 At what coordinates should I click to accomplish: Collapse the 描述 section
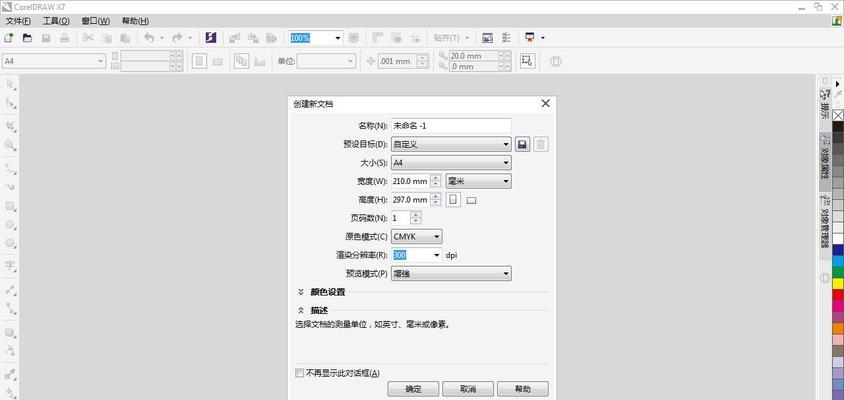(x=301, y=311)
